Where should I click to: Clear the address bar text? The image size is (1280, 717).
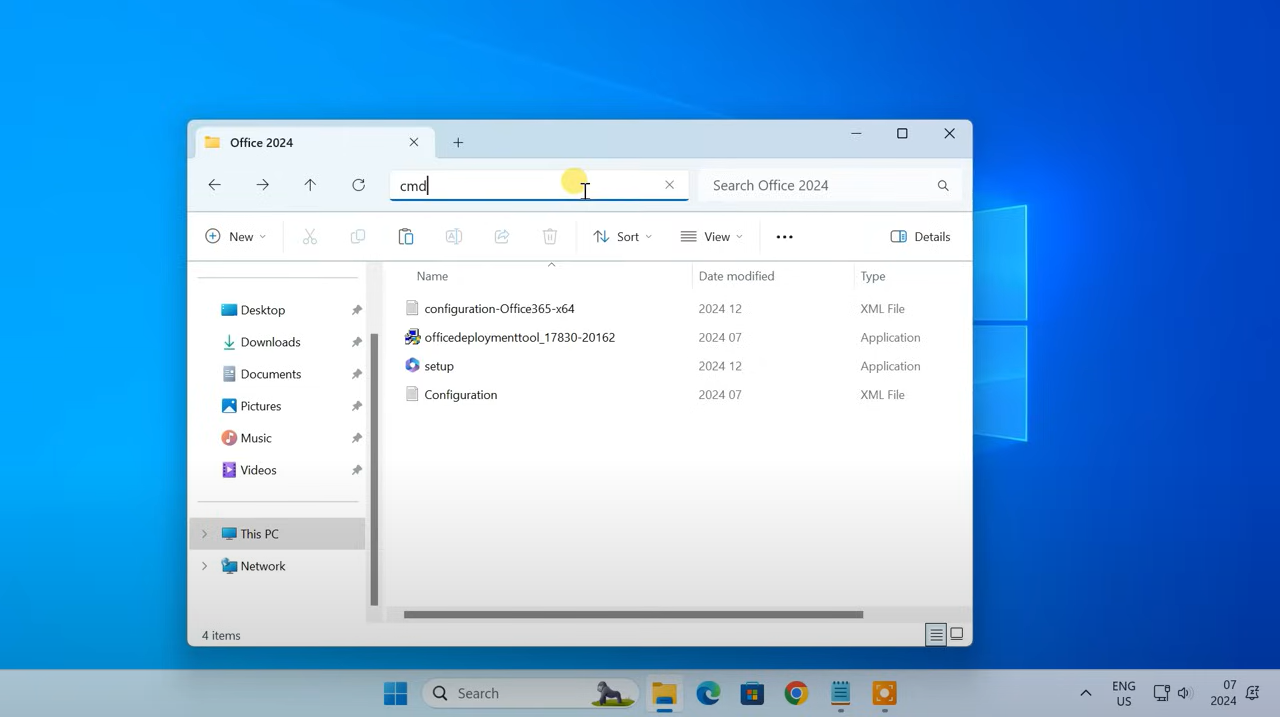click(669, 185)
